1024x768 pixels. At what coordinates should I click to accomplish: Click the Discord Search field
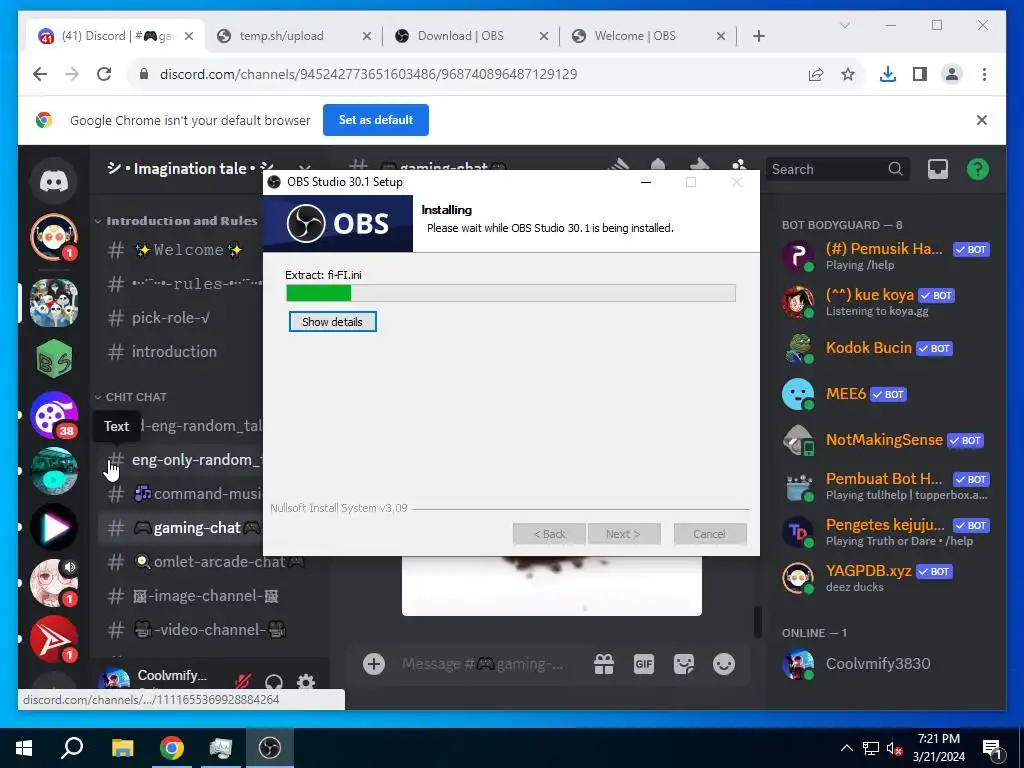(838, 169)
